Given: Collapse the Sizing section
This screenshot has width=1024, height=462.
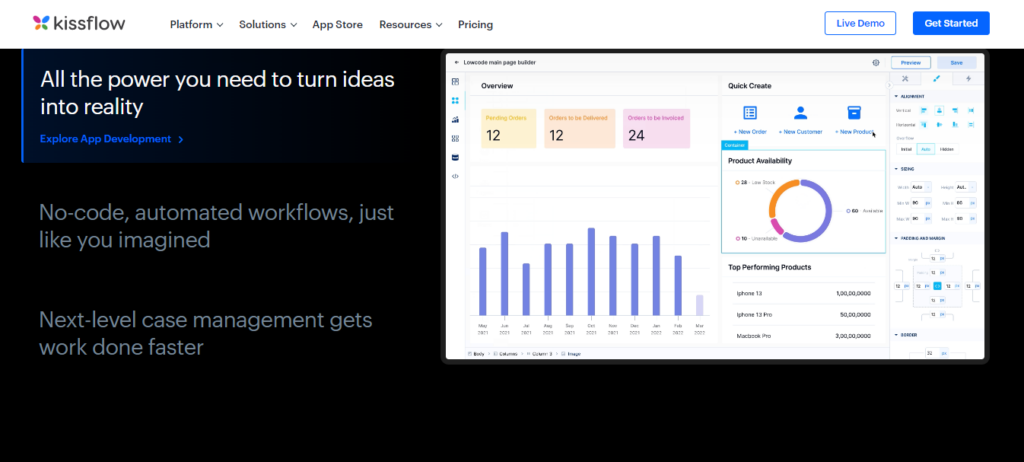Looking at the screenshot, I should click(x=896, y=169).
